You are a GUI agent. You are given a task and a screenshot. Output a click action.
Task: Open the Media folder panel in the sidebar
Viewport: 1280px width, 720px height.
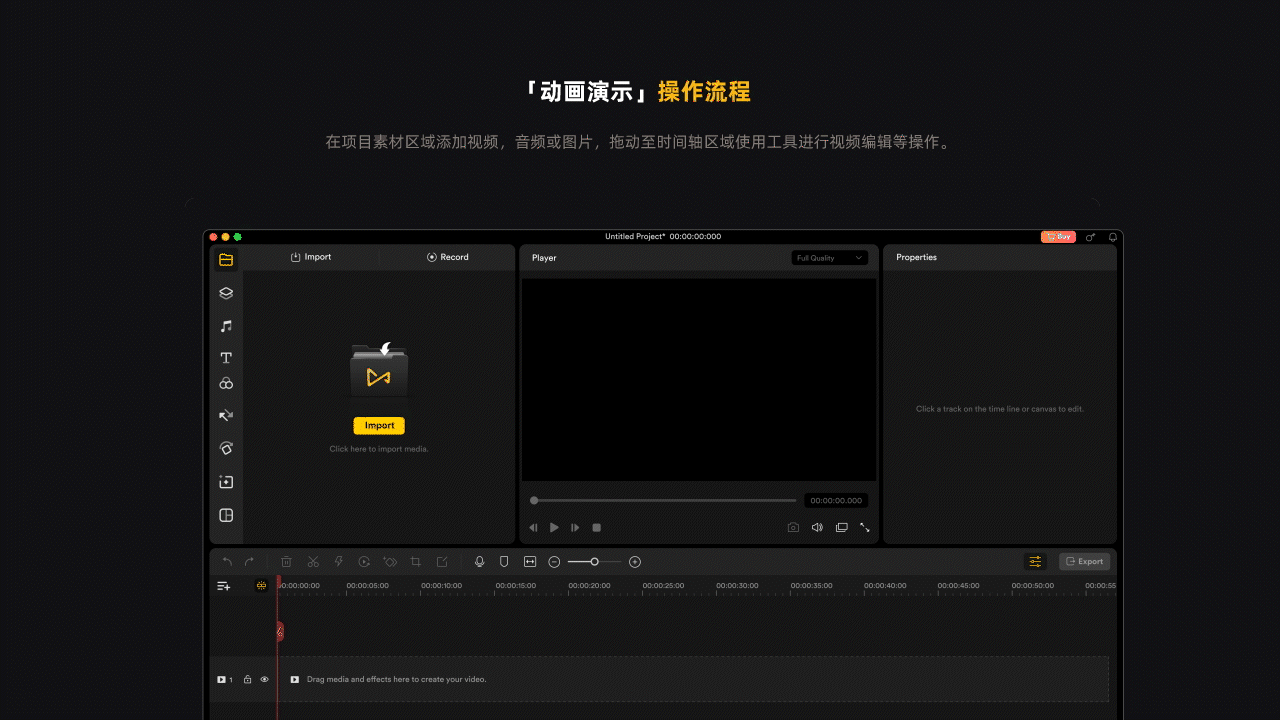[x=226, y=260]
